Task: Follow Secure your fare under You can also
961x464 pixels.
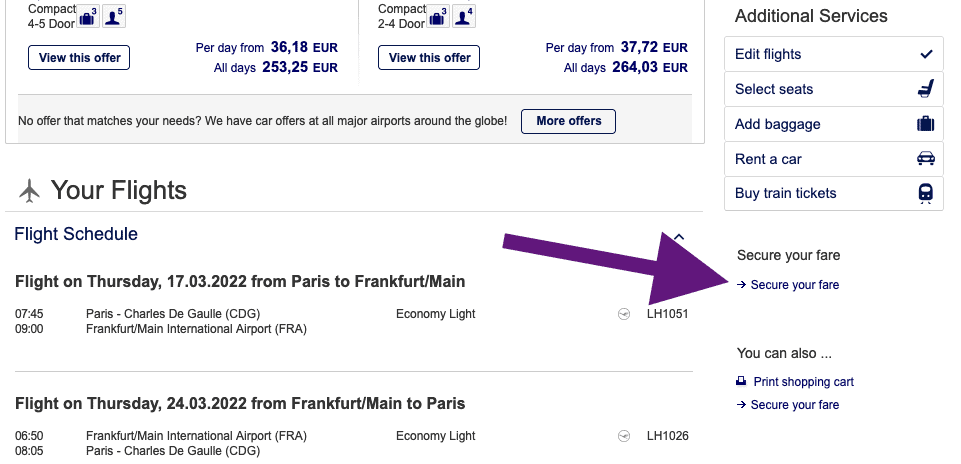Action: [794, 405]
